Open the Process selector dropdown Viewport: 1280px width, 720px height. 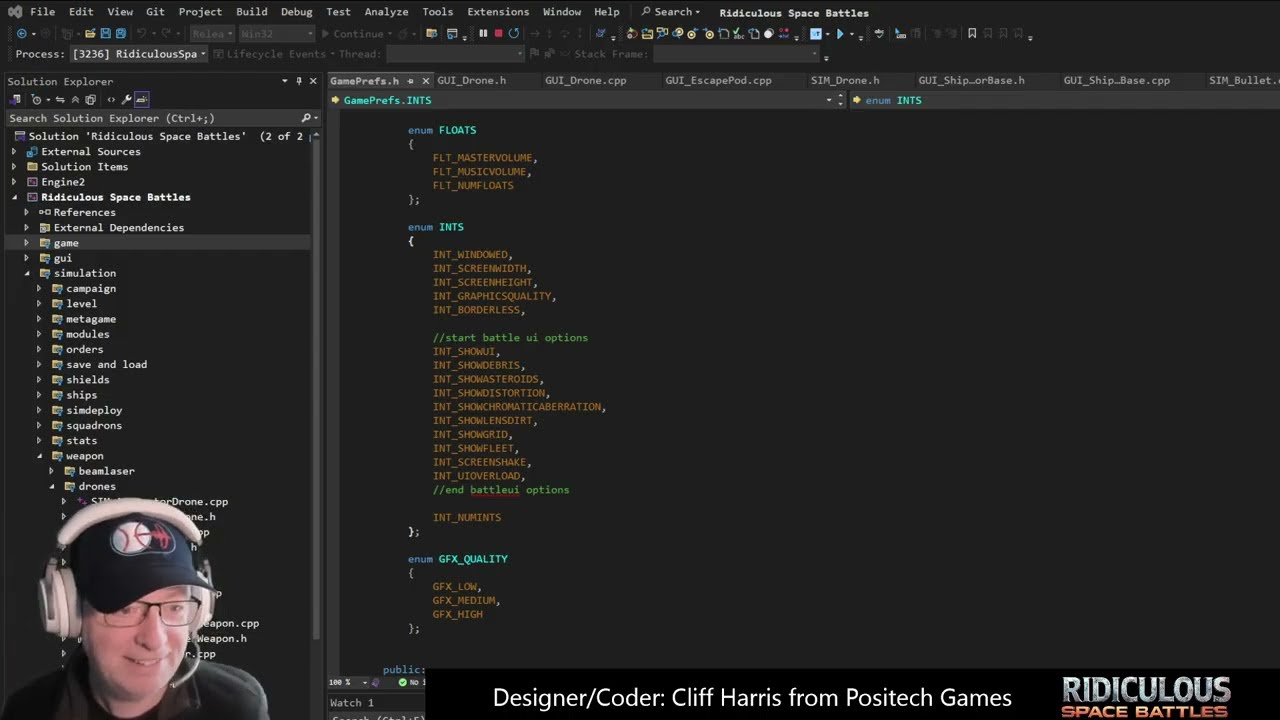click(138, 54)
